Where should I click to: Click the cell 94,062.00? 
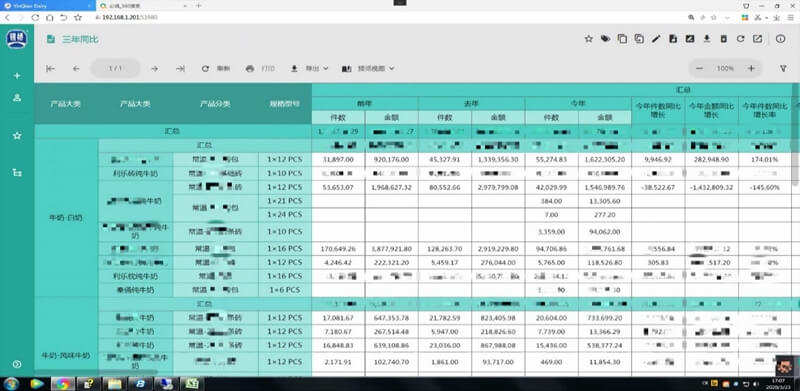point(605,232)
